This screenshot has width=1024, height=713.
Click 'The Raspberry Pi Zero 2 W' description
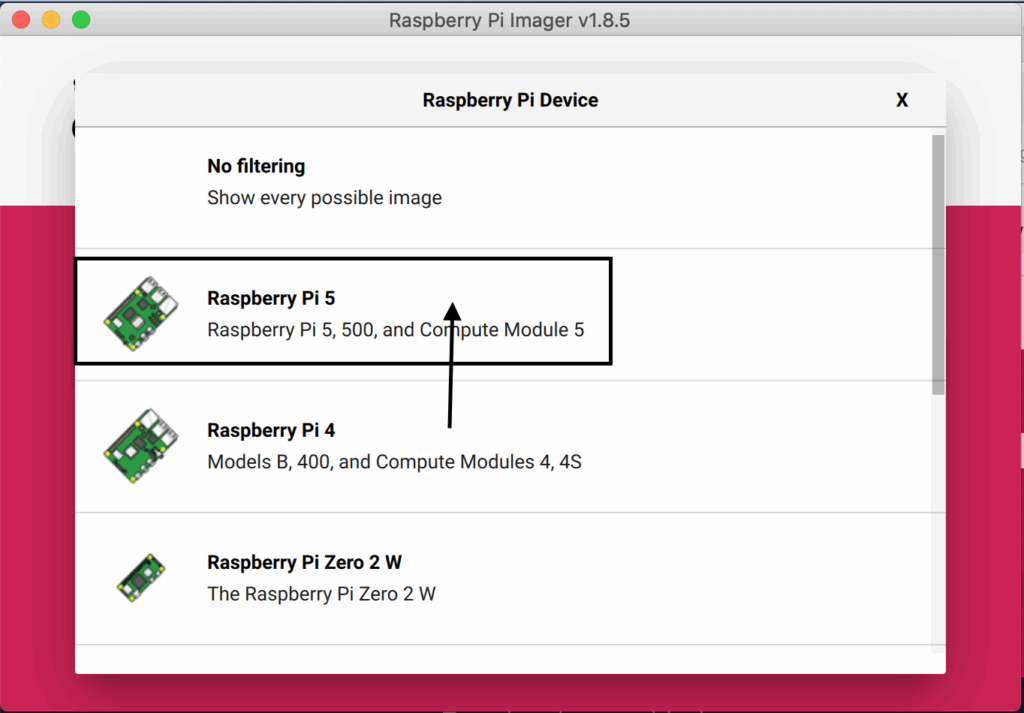(321, 594)
